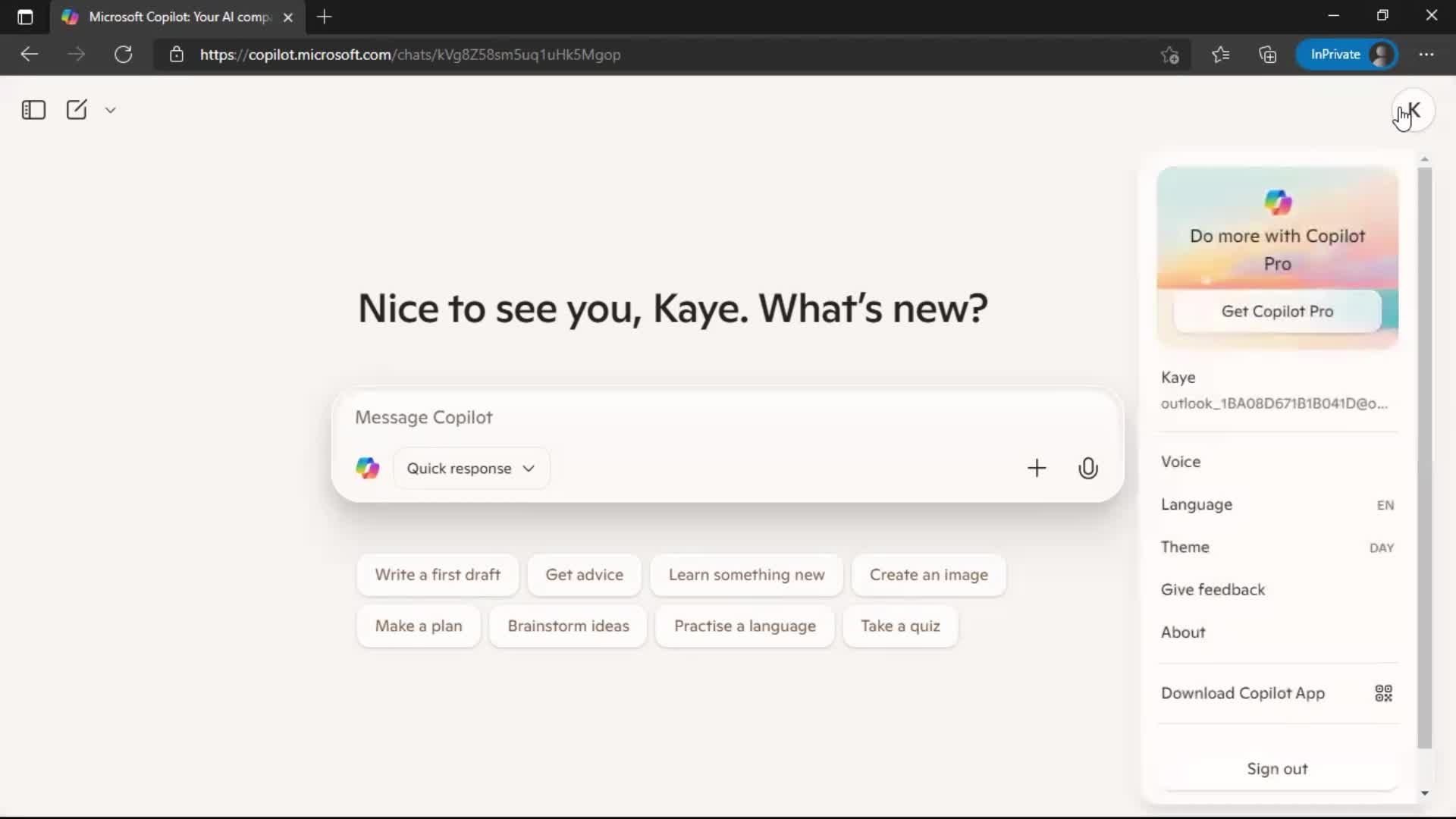Click the profile menu vertical scrollbar
1456x819 pixels.
1424,455
